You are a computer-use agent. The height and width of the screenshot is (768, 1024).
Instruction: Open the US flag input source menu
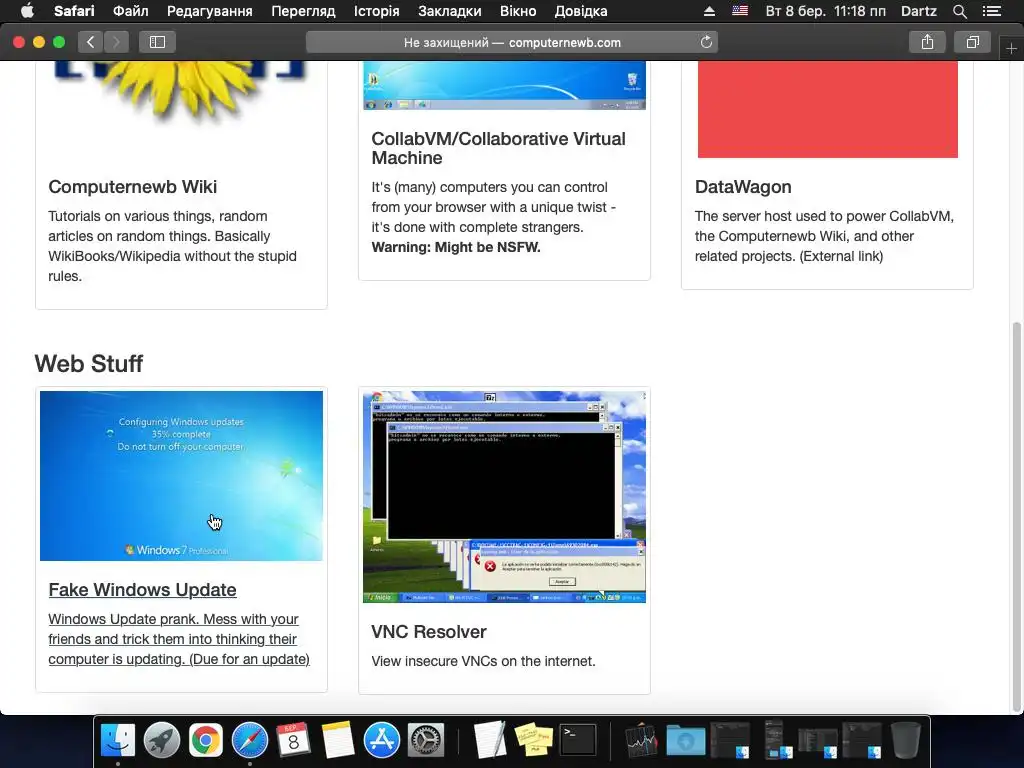click(x=740, y=11)
